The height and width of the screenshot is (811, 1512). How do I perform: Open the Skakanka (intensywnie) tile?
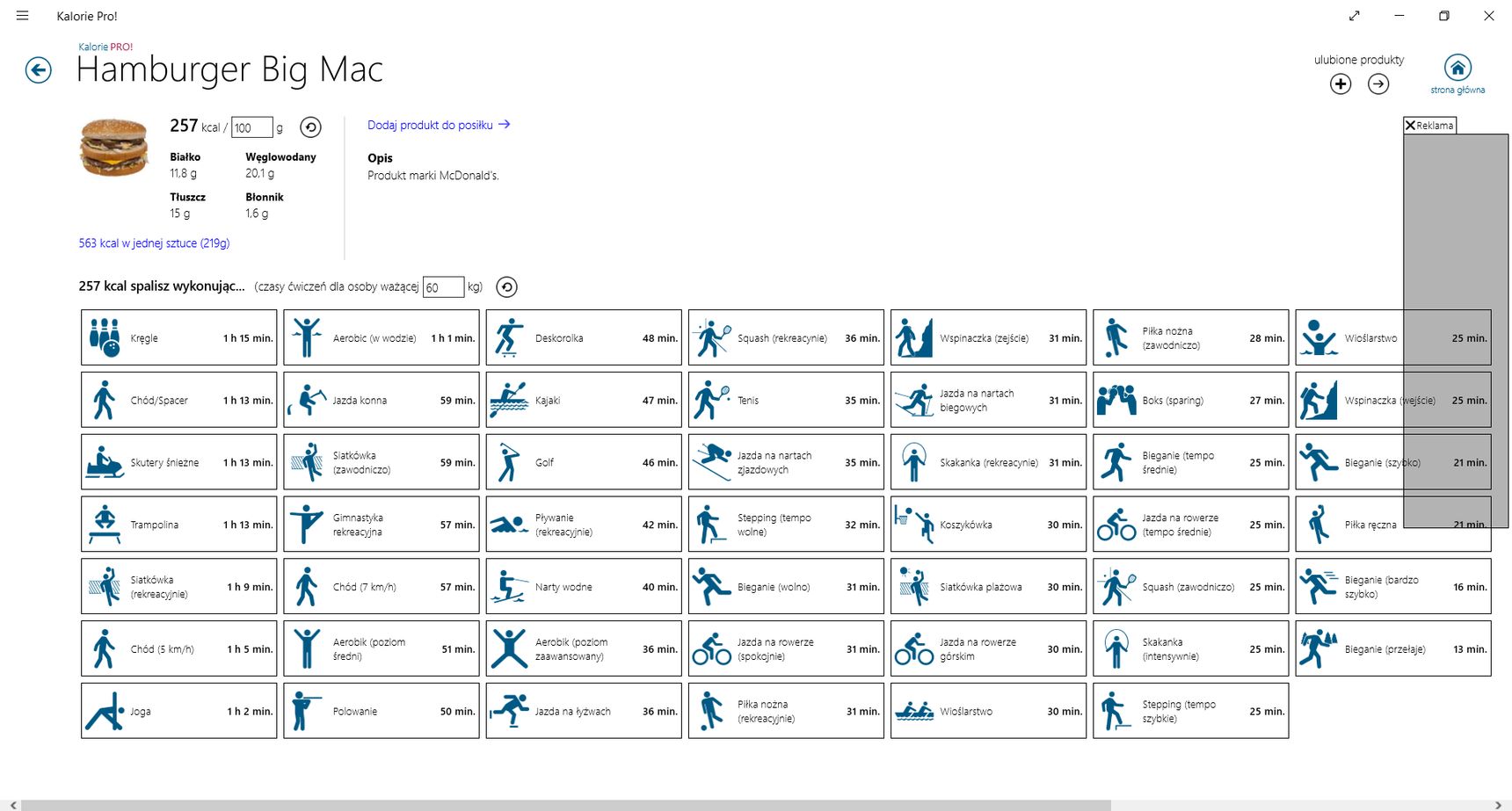1191,649
